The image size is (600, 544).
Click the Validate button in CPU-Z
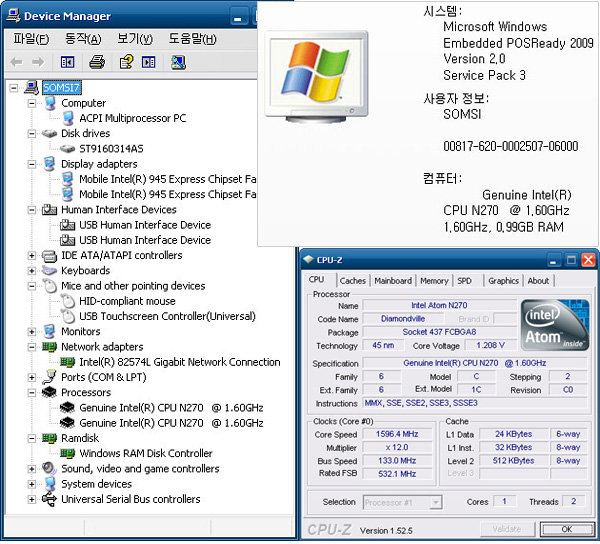[x=507, y=529]
